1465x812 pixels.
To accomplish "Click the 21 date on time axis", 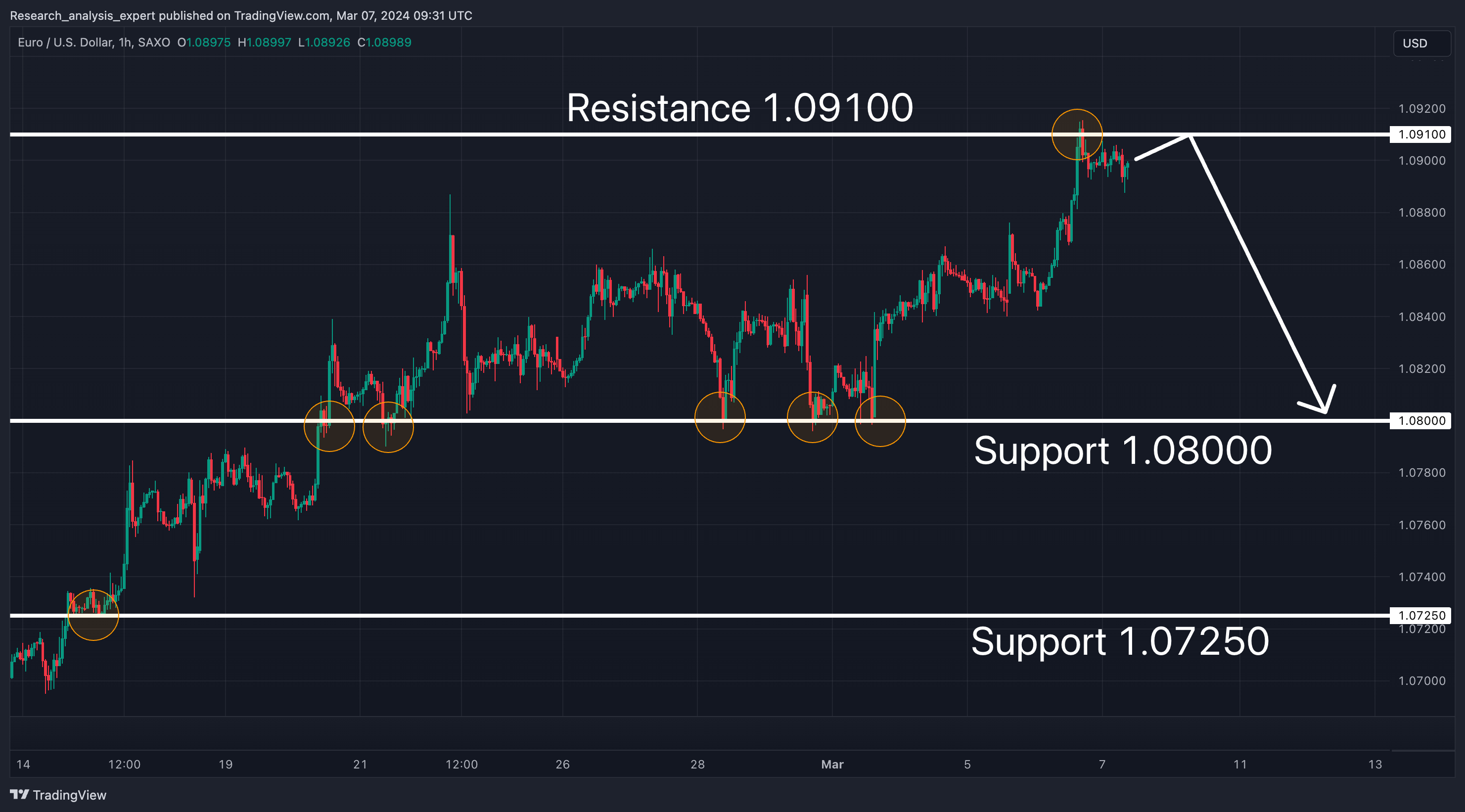I will click(360, 764).
